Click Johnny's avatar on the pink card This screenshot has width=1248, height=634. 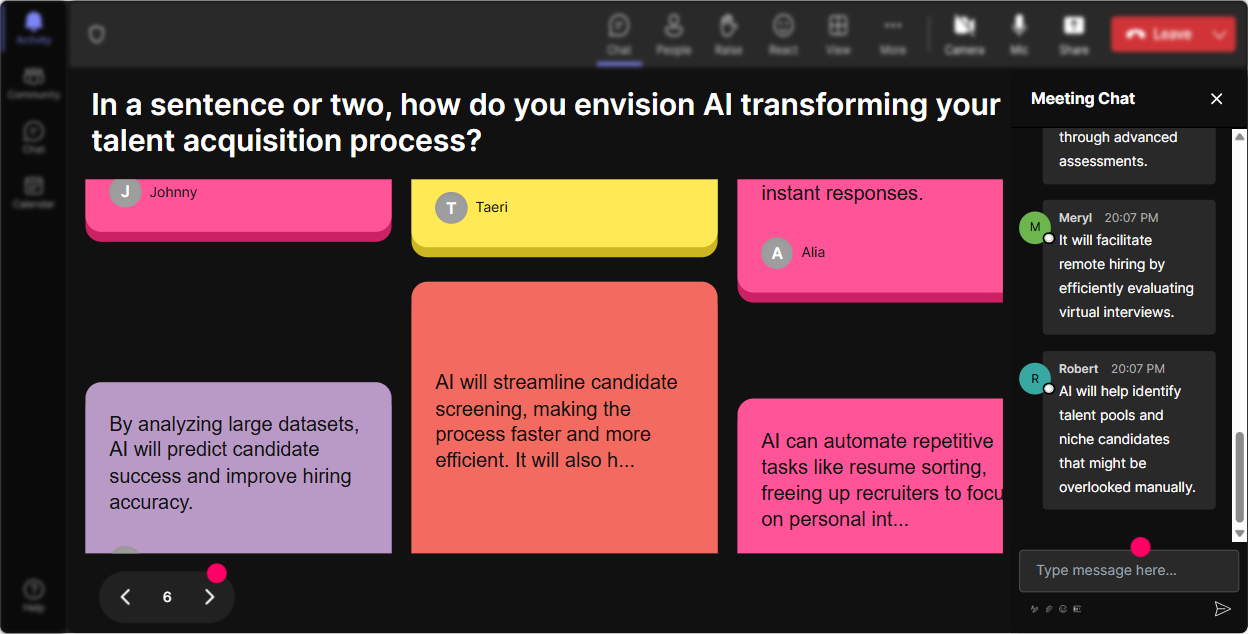[x=125, y=192]
